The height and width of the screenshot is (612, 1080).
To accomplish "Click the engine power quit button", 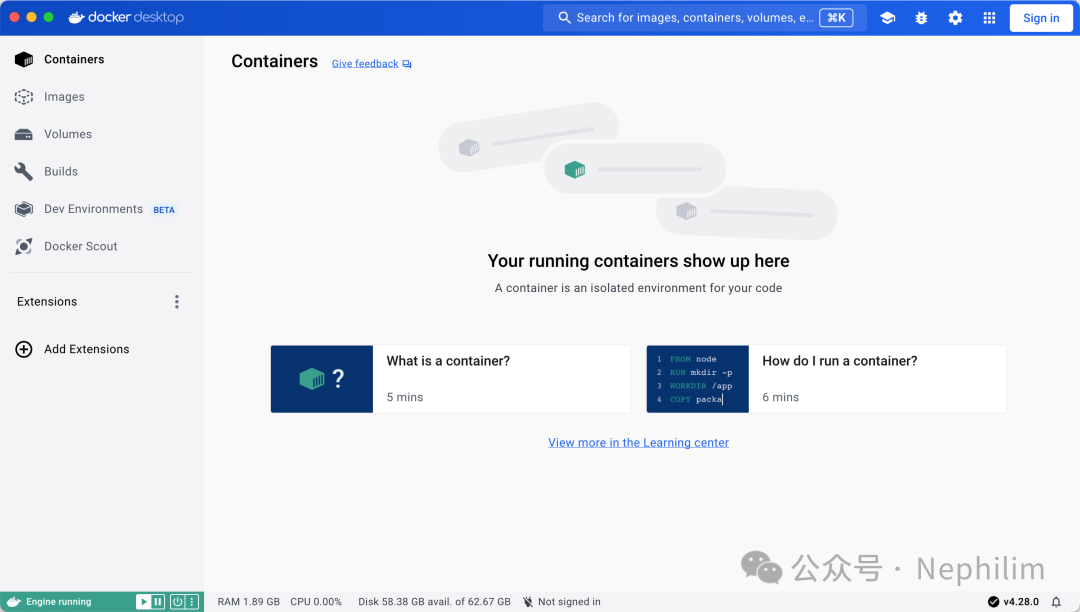I will click(177, 602).
